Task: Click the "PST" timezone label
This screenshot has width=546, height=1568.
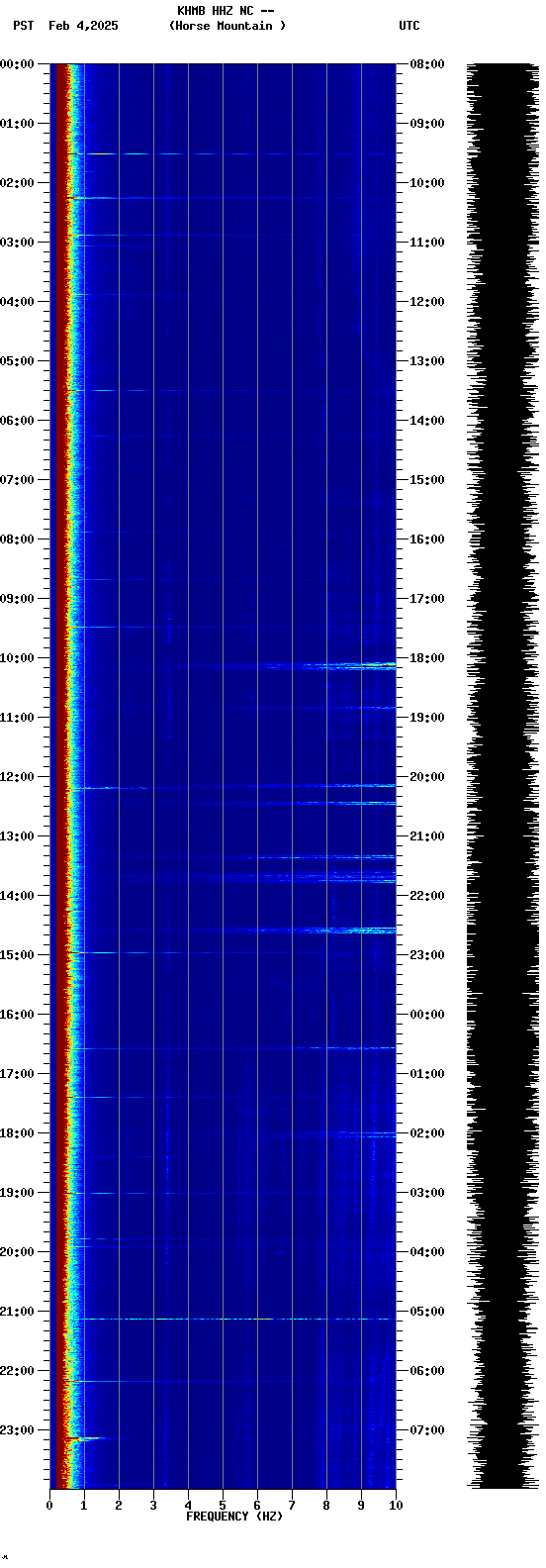Action: pos(23,26)
